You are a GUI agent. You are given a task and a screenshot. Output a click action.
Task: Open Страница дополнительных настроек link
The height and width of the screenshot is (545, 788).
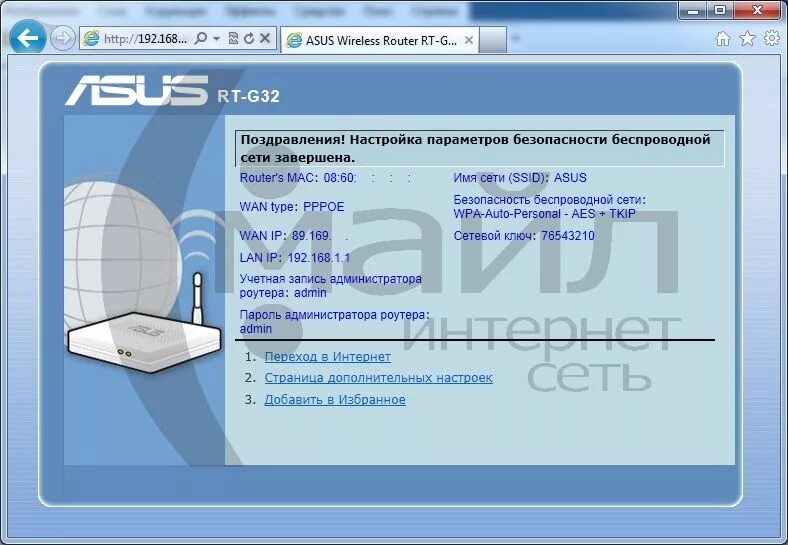(378, 378)
